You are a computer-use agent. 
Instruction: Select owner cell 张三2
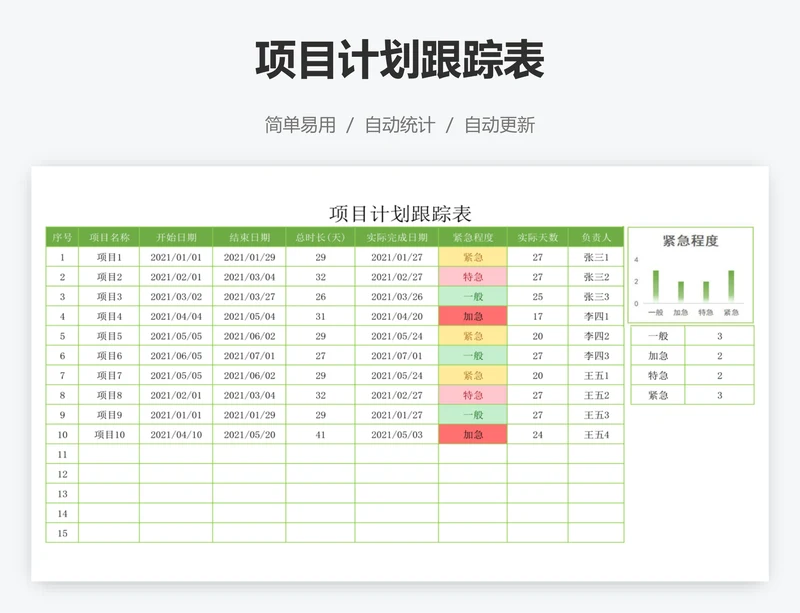point(596,277)
